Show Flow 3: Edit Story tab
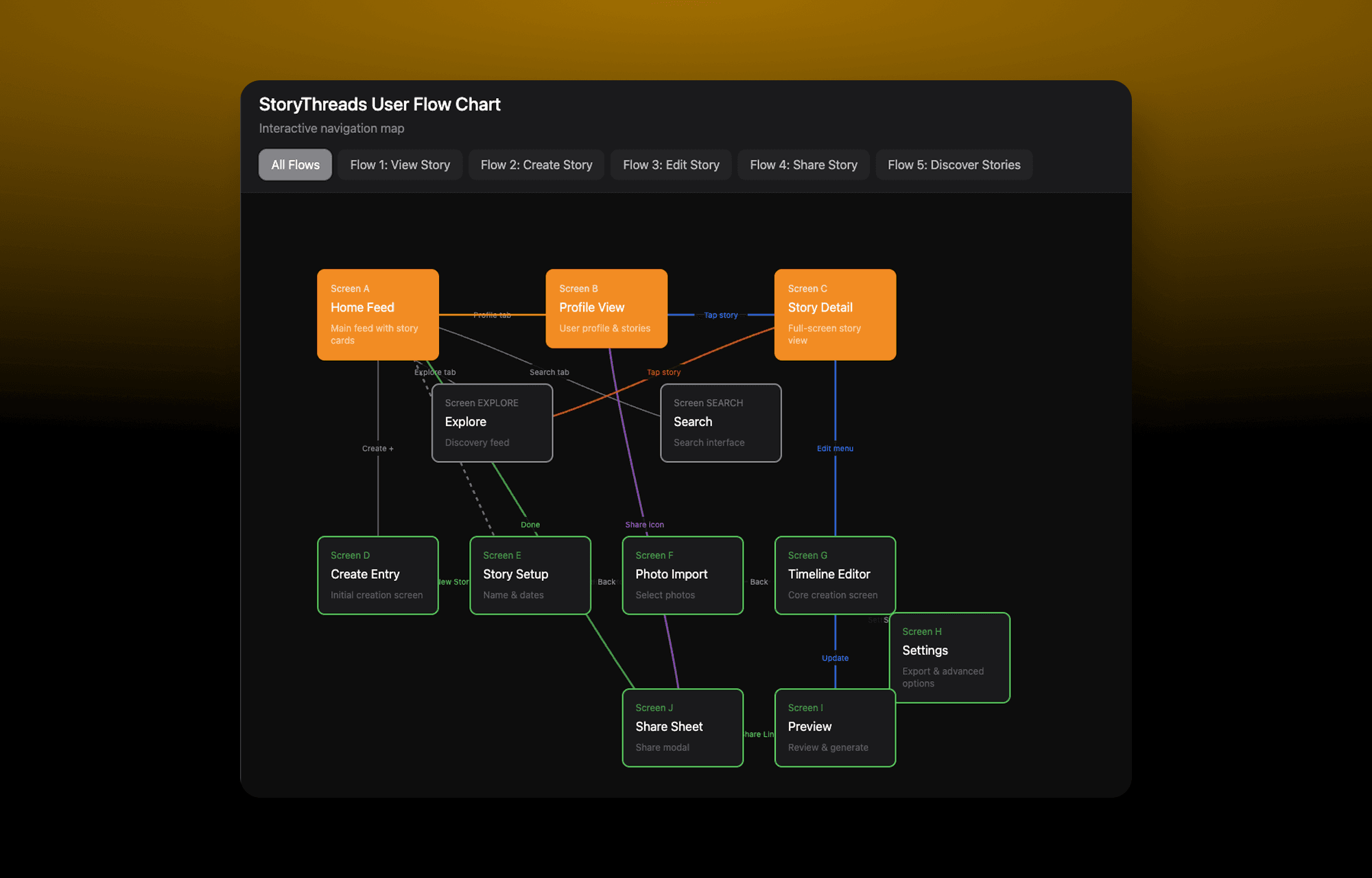Image resolution: width=1372 pixels, height=878 pixels. click(x=671, y=165)
